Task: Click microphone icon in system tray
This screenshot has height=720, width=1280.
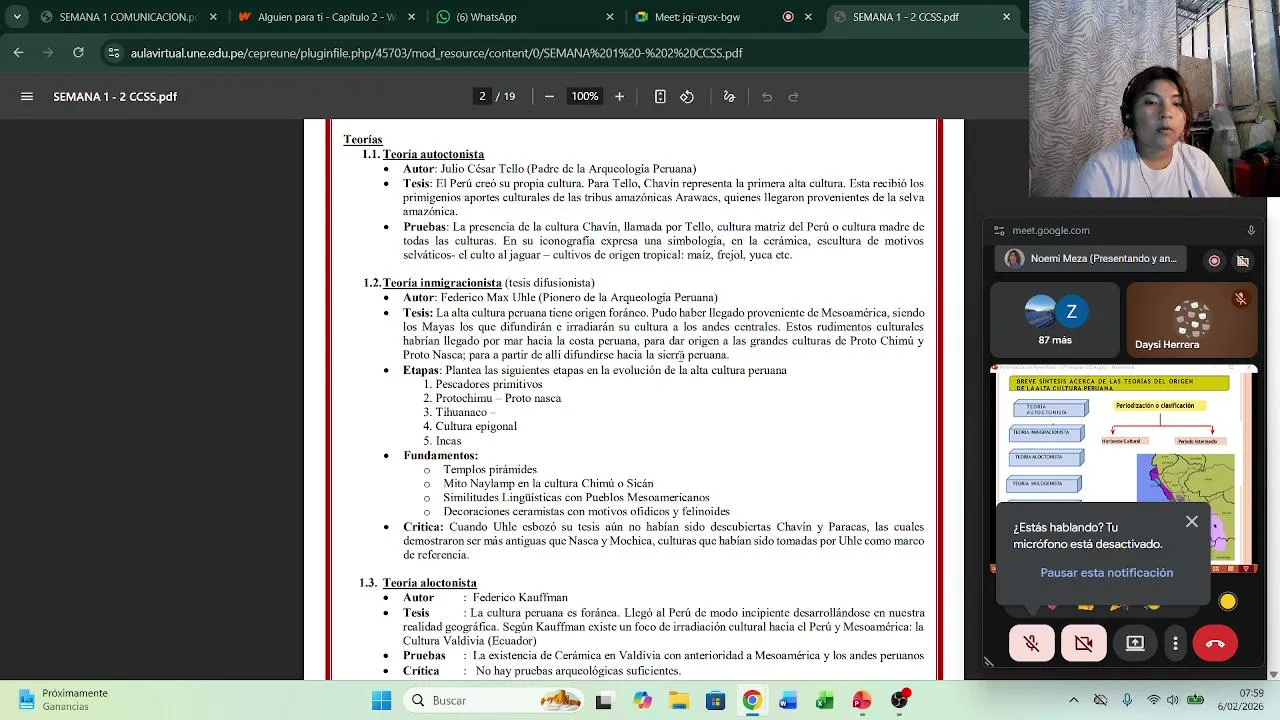Action: point(1127,701)
